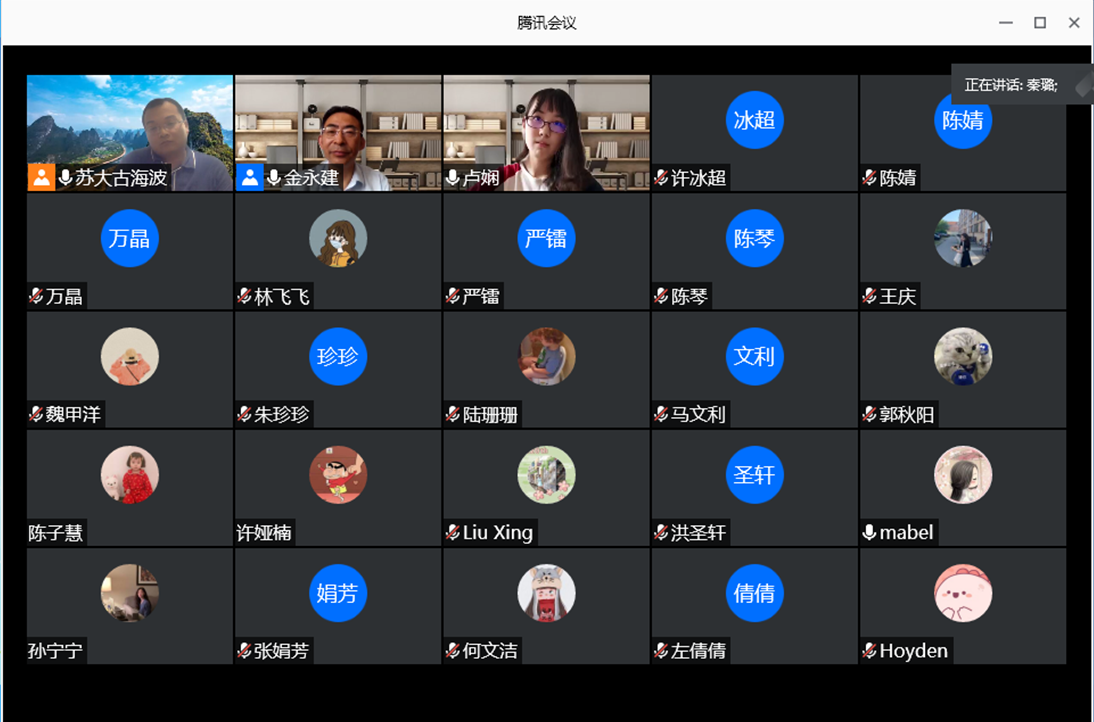Click the muted mic icon for 郭秋阳
1094x722 pixels.
point(869,414)
